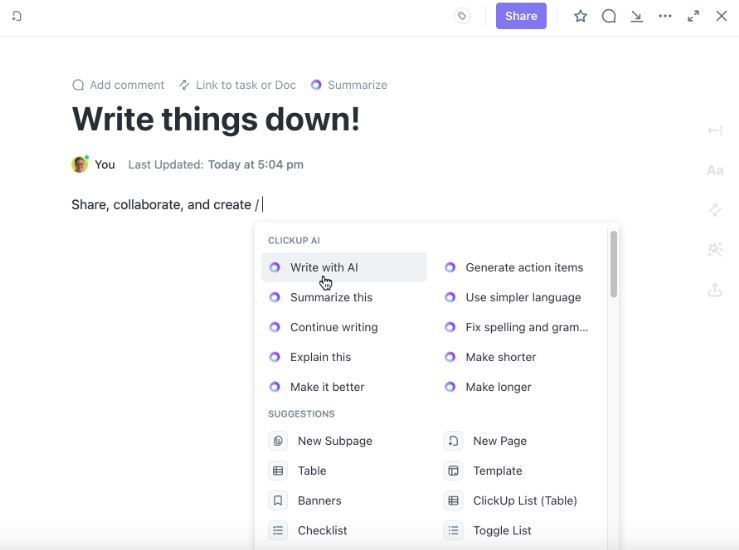Screen dimensions: 739x550
Task: Click the Template icon
Action: click(453, 470)
